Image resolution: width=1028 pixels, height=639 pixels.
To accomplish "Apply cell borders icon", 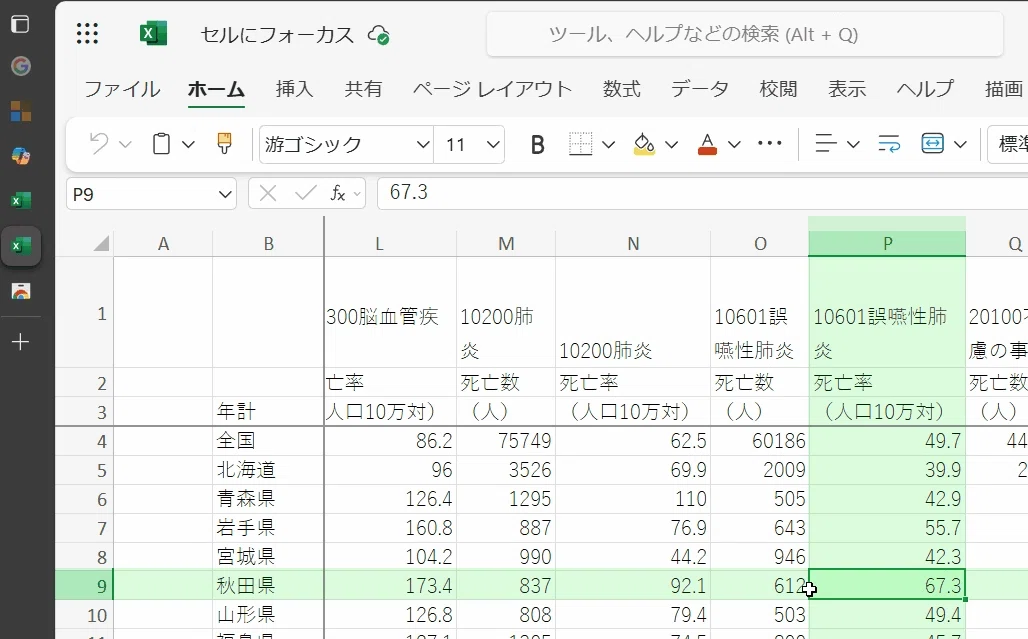I will click(x=580, y=144).
